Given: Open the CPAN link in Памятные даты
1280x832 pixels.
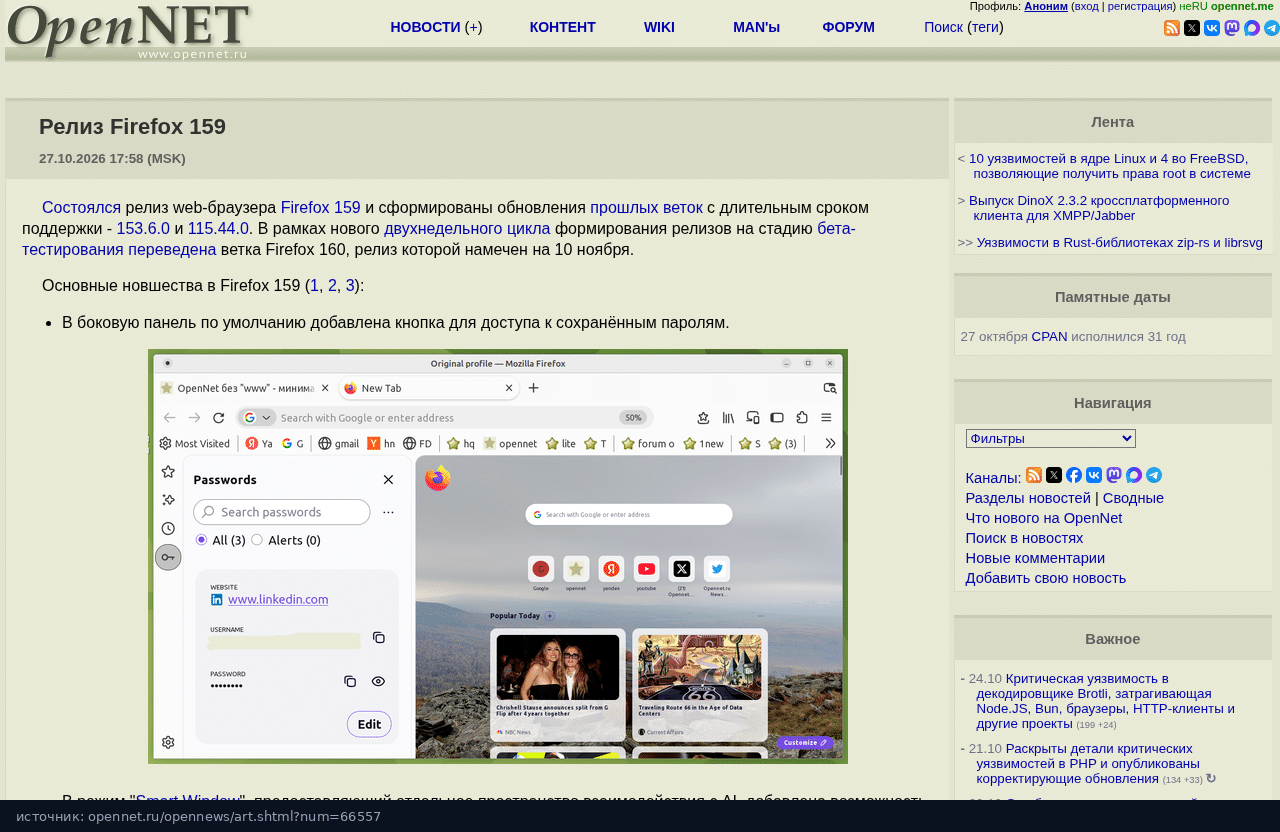Looking at the screenshot, I should 1049,336.
